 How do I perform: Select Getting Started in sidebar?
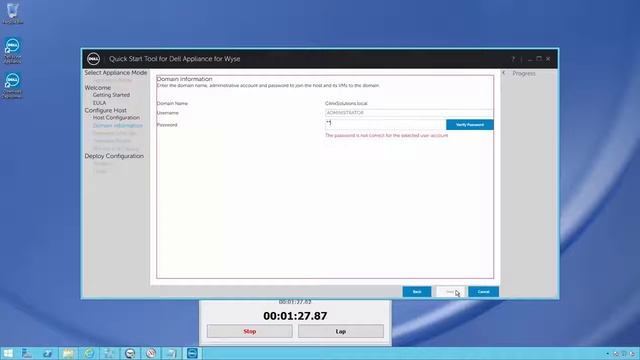(111, 95)
